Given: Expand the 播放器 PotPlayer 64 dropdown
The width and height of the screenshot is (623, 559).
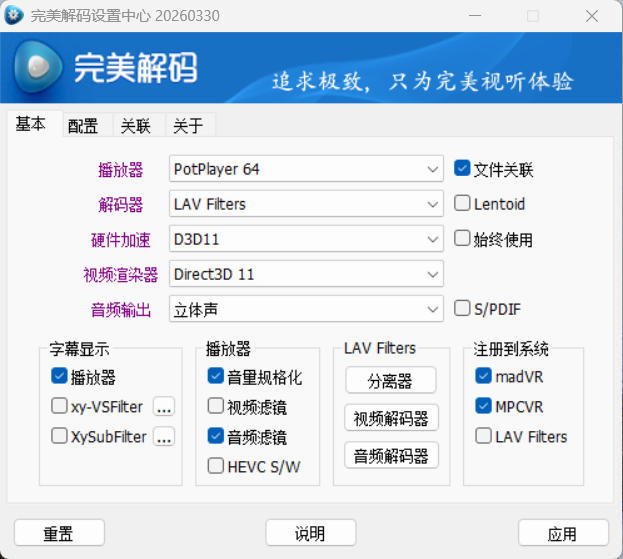Looking at the screenshot, I should (433, 169).
